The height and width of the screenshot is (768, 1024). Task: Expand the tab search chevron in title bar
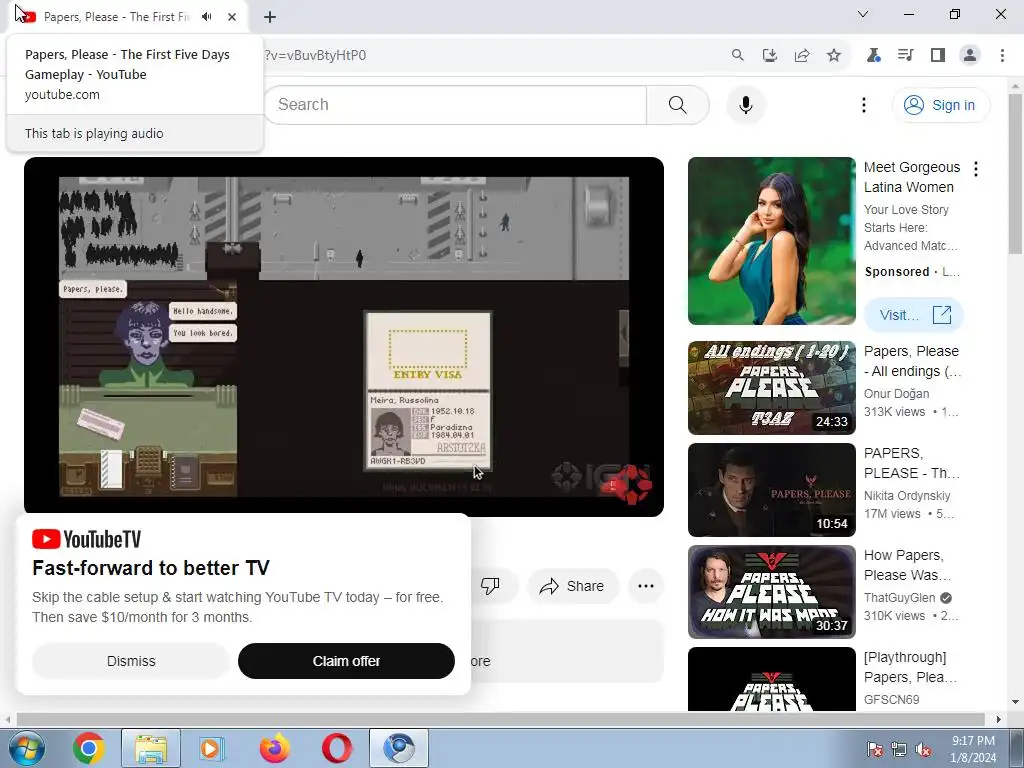pos(863,14)
